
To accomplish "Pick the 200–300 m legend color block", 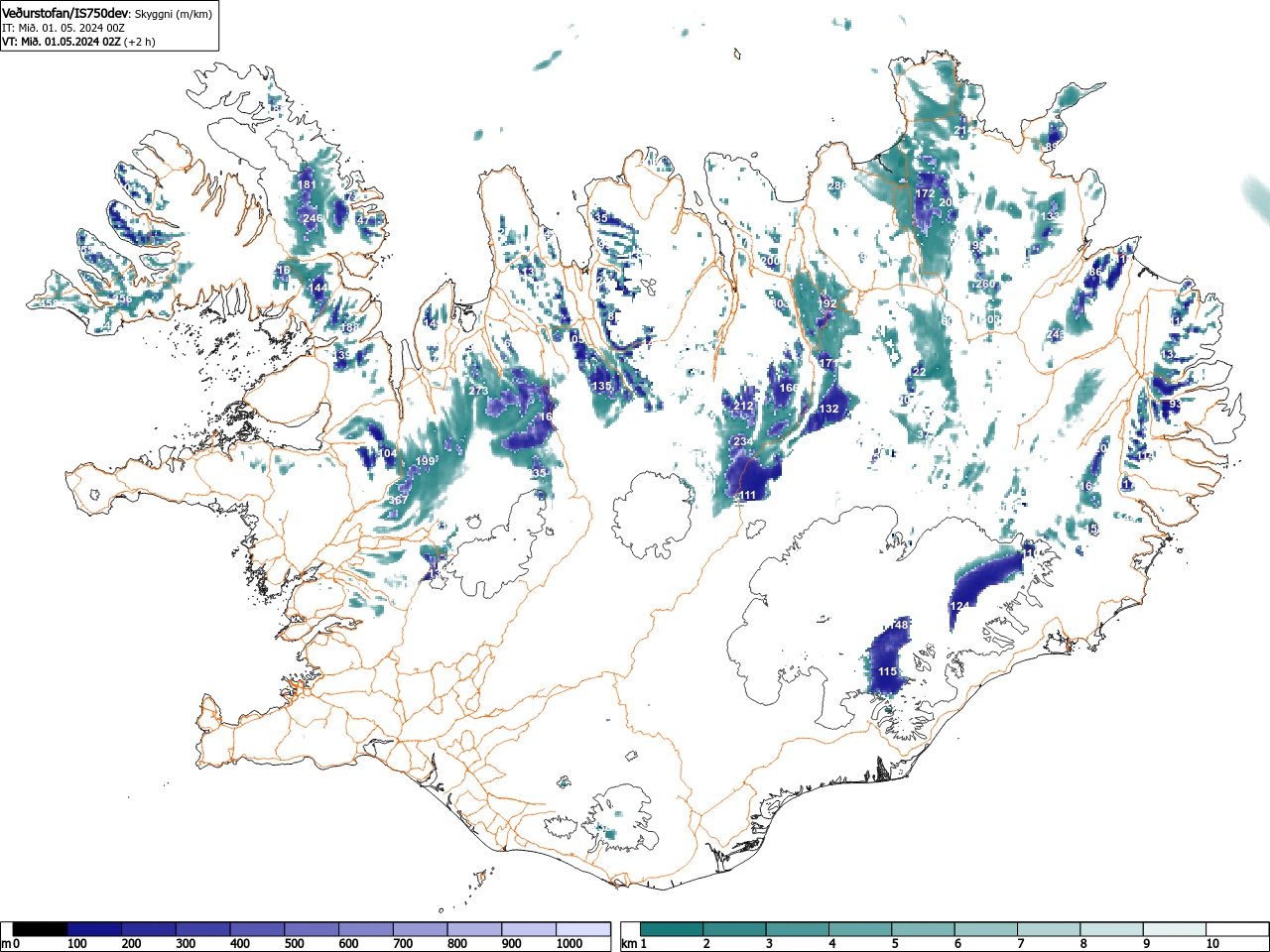I will click(x=149, y=929).
